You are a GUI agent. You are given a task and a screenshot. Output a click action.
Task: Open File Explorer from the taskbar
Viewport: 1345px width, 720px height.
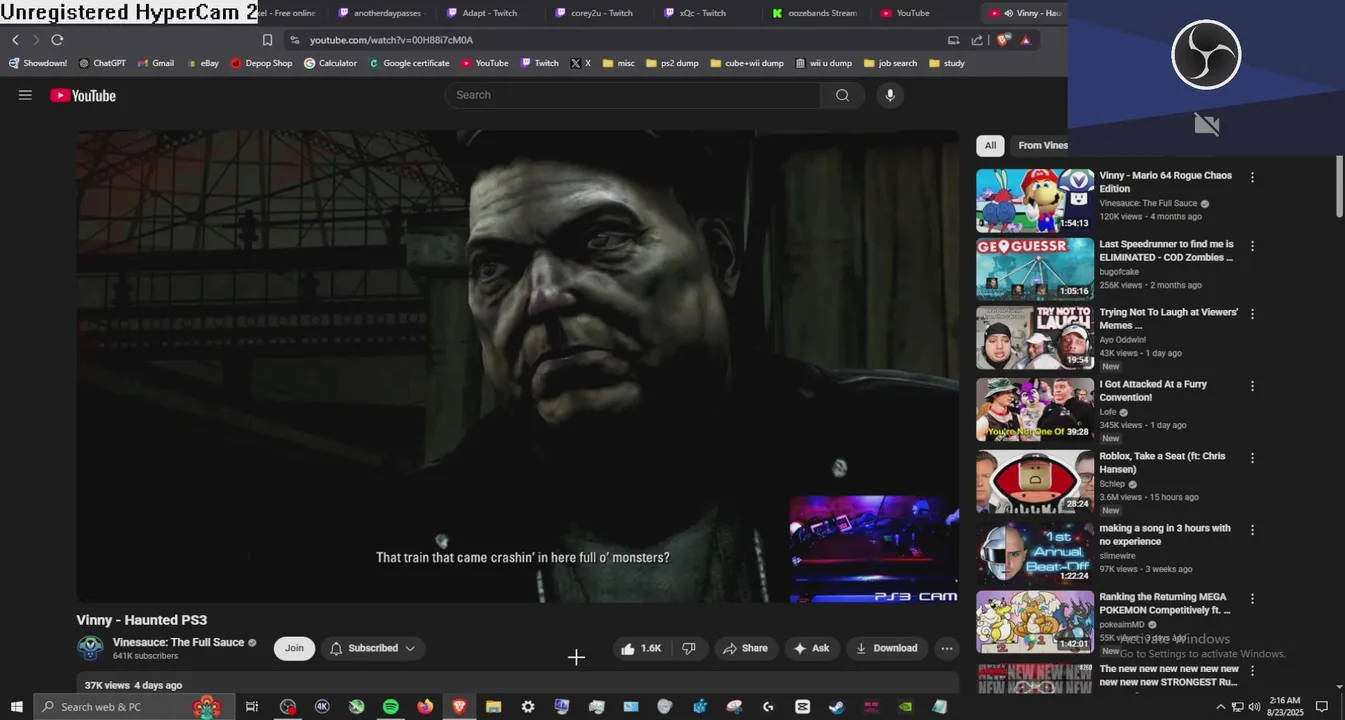tap(493, 706)
